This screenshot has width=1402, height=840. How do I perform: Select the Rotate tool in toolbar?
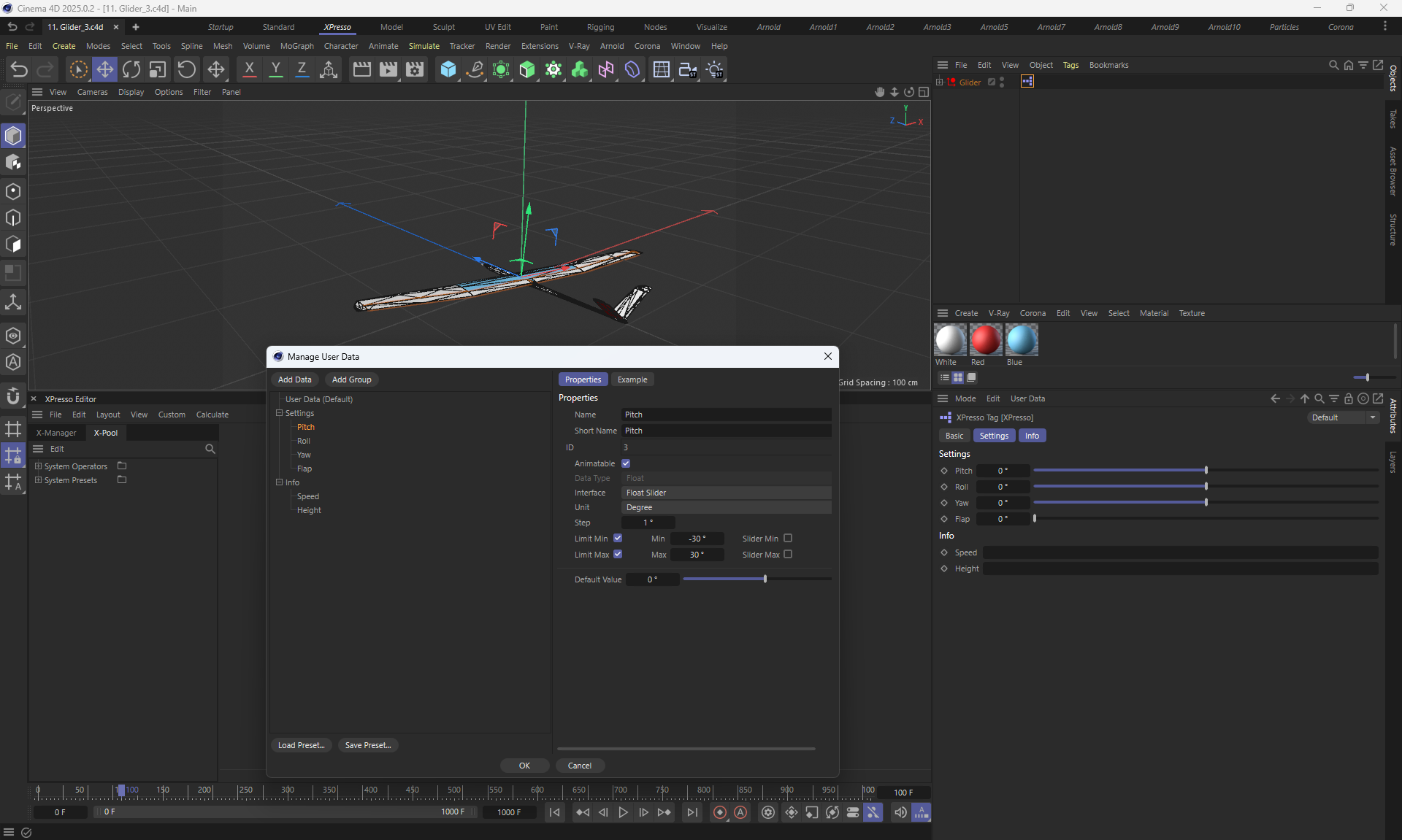tap(131, 69)
